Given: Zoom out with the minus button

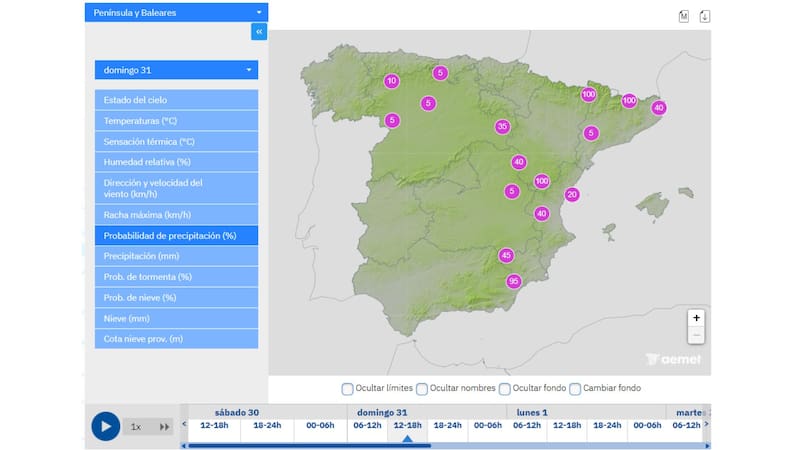Looking at the screenshot, I should [696, 335].
